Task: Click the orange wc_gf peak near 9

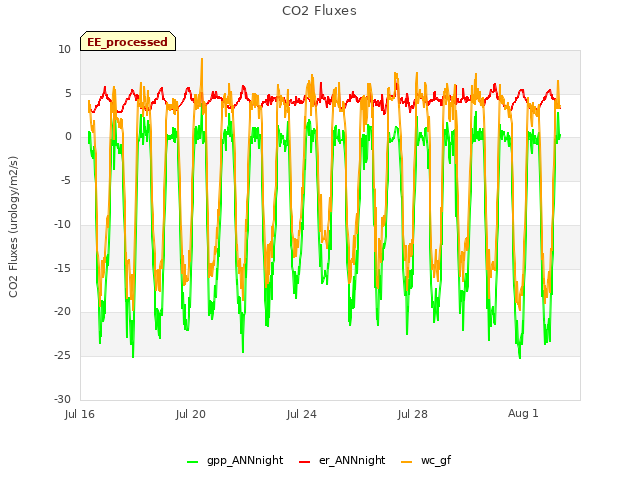Action: coord(202,60)
